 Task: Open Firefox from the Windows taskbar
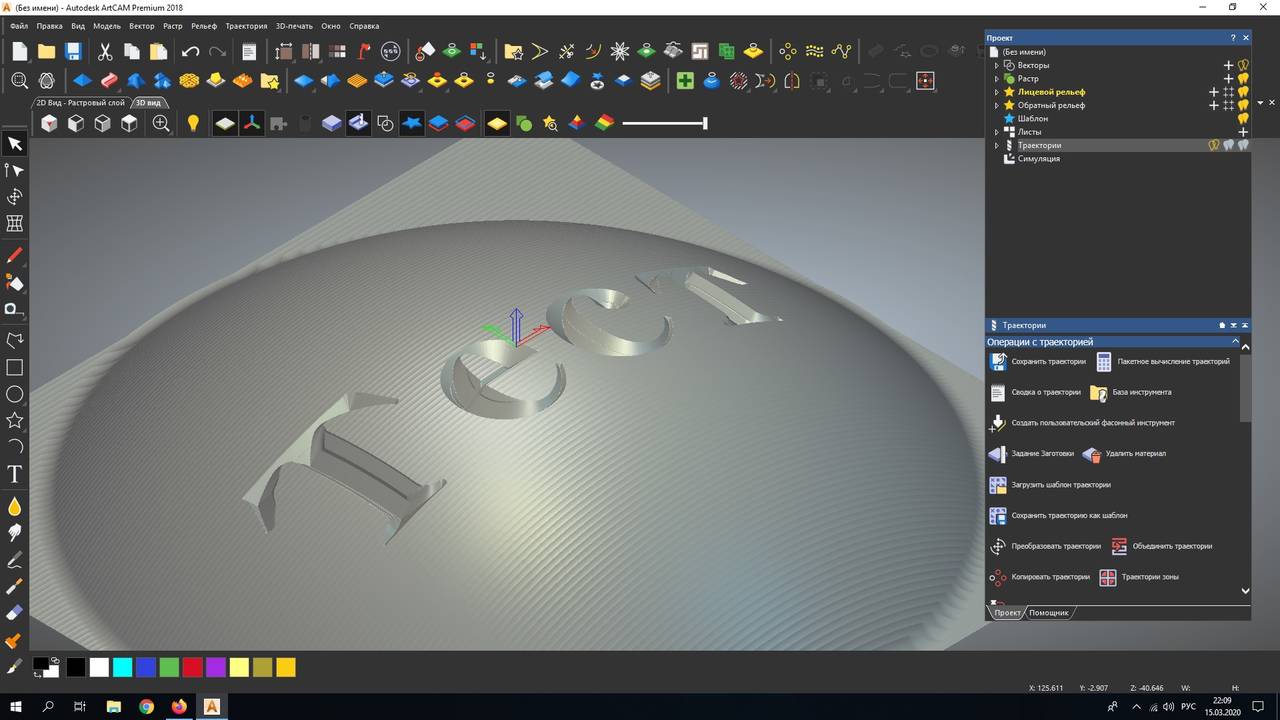tap(179, 706)
